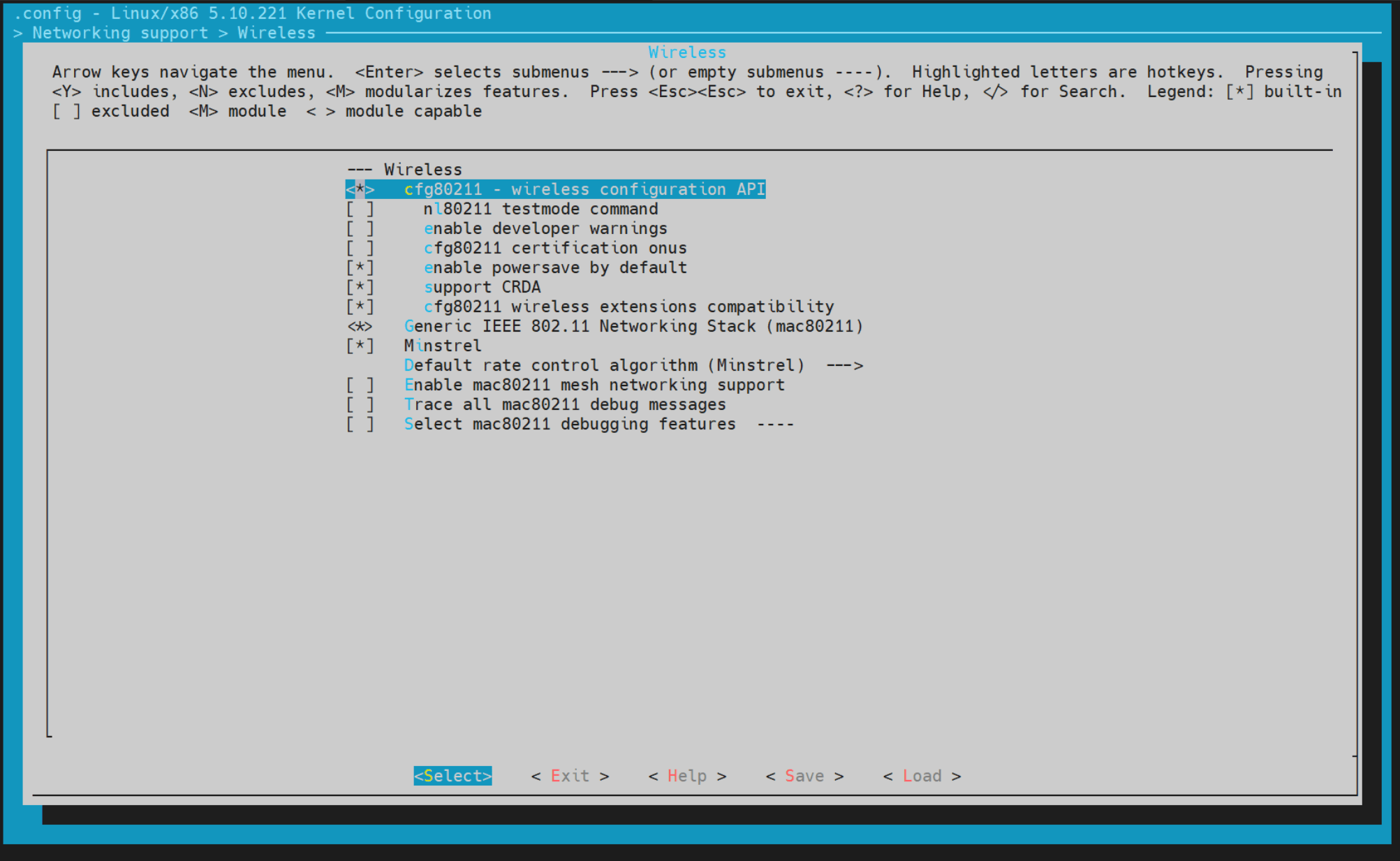
Task: Toggle Minstrel rate control checkbox
Action: (360, 346)
